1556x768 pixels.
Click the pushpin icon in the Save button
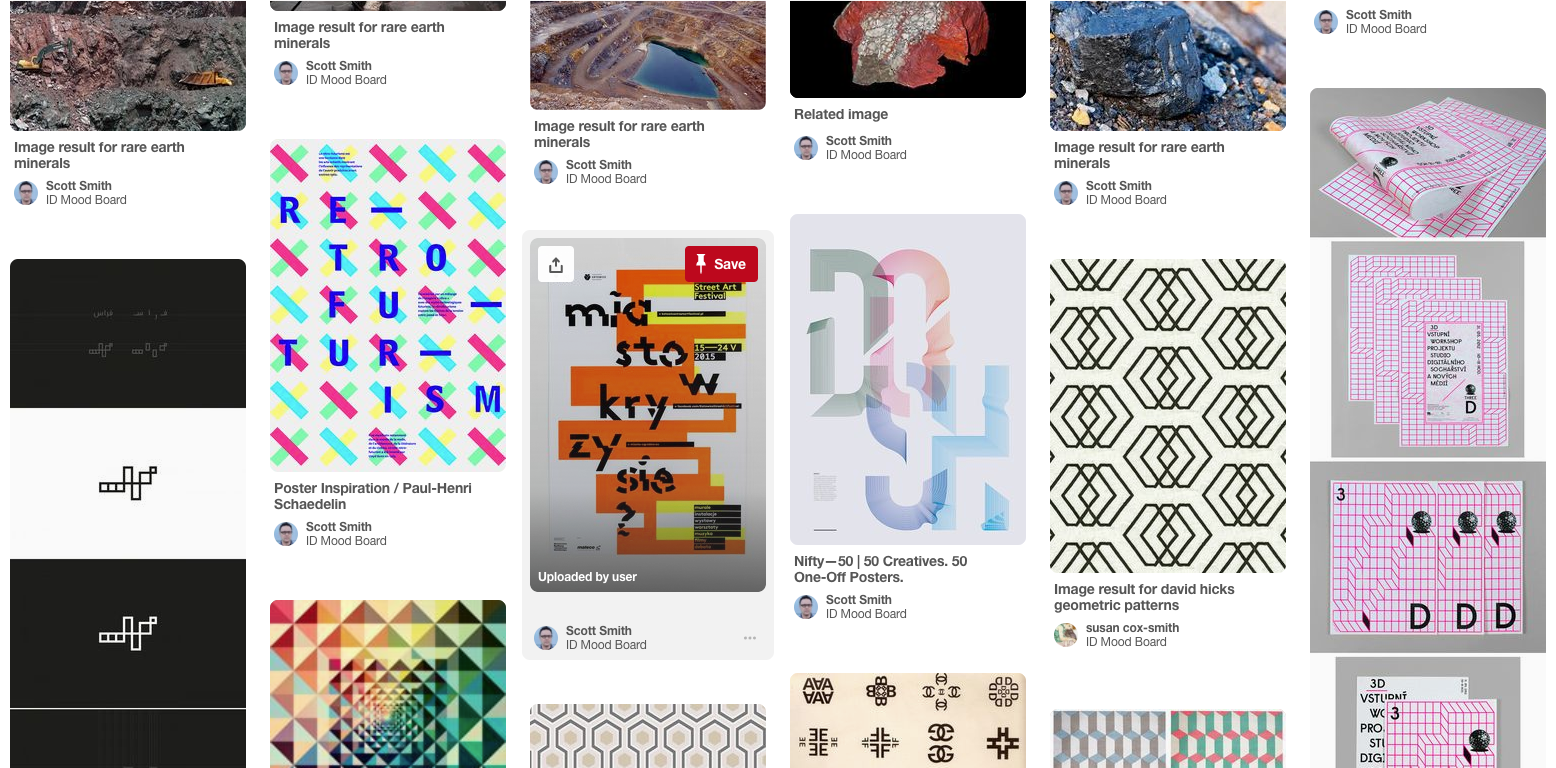click(701, 264)
